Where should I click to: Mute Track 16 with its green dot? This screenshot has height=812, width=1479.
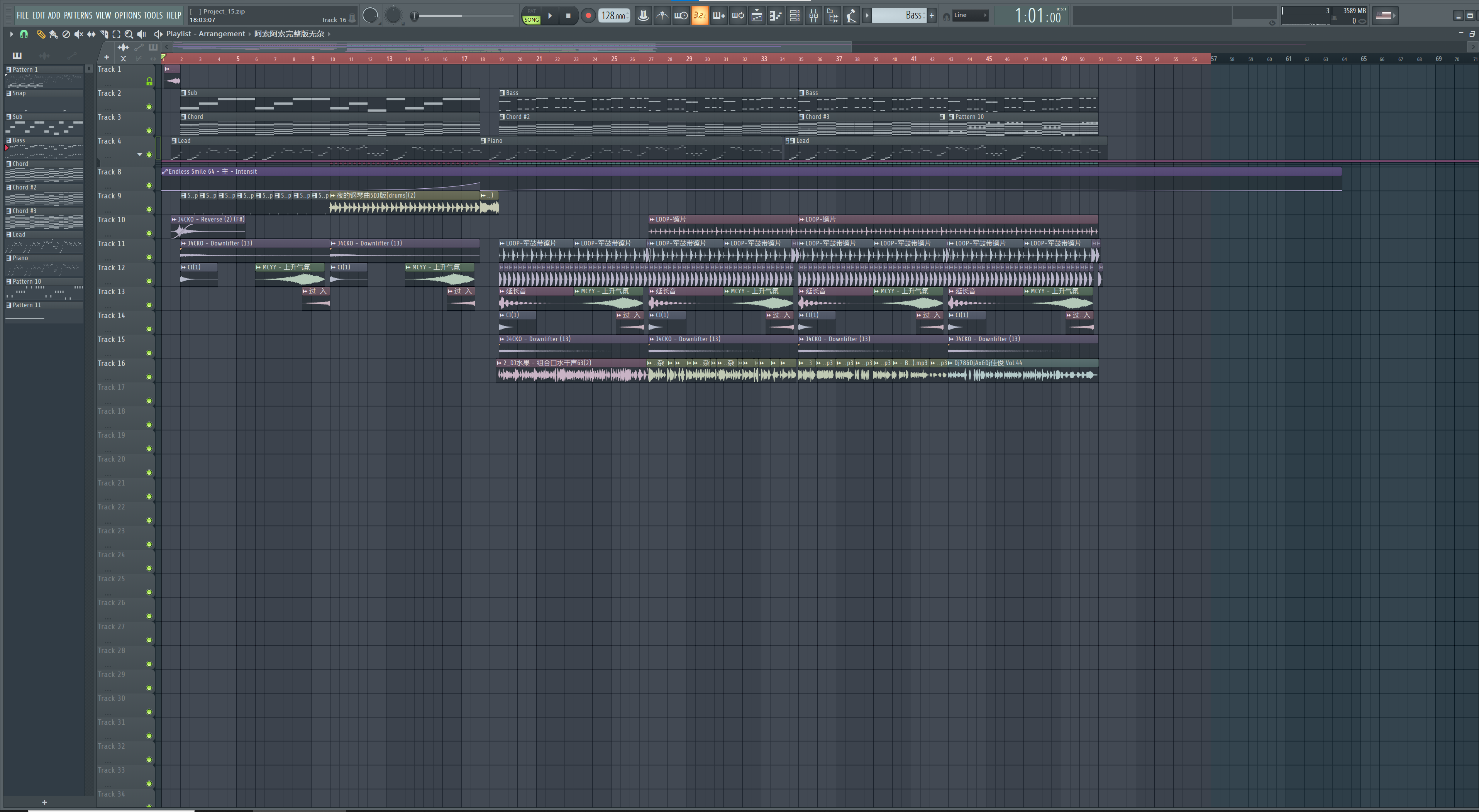[149, 377]
